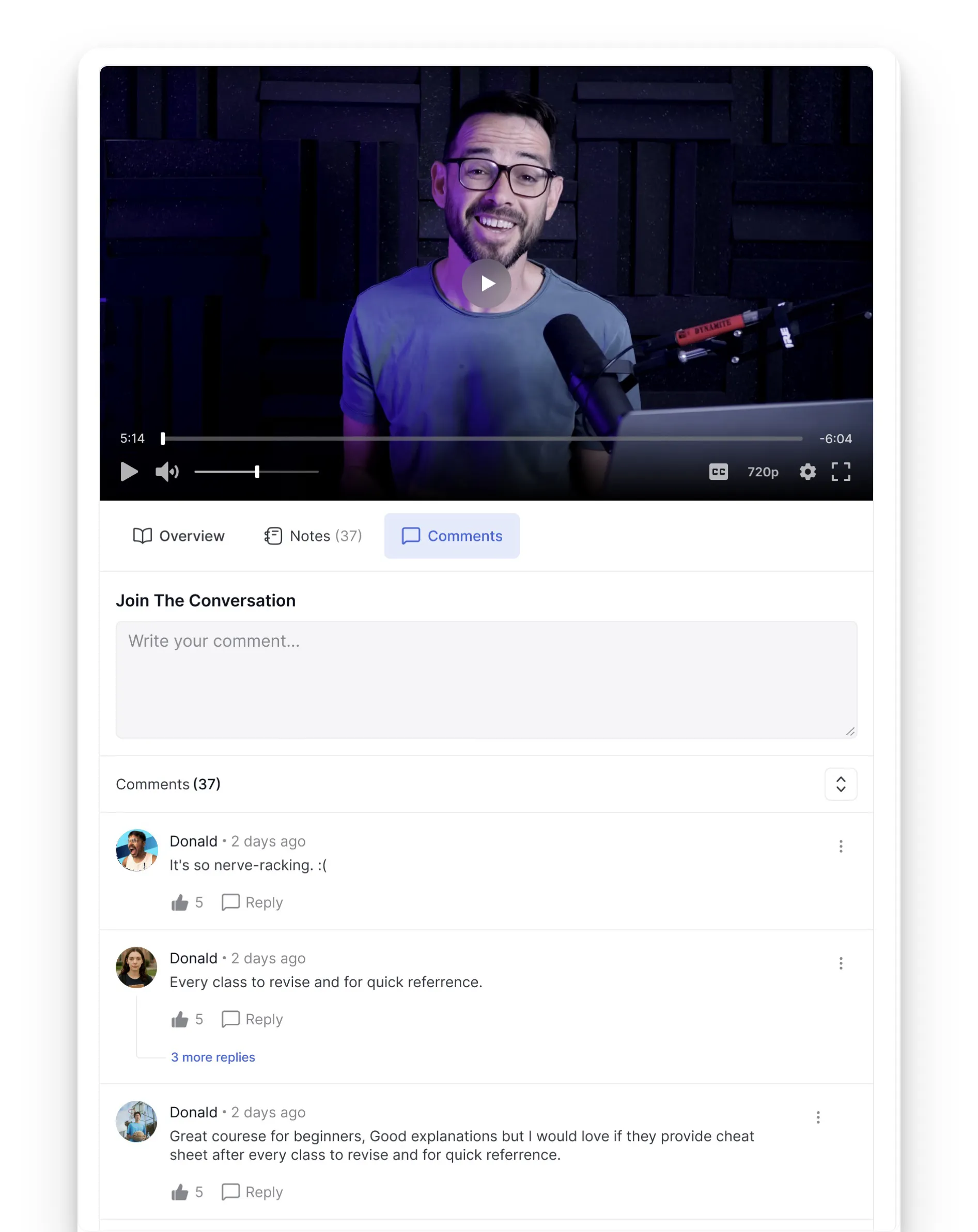Screen dimensions: 978x1232
Task: Toggle closed captions with the CC icon
Action: [718, 472]
